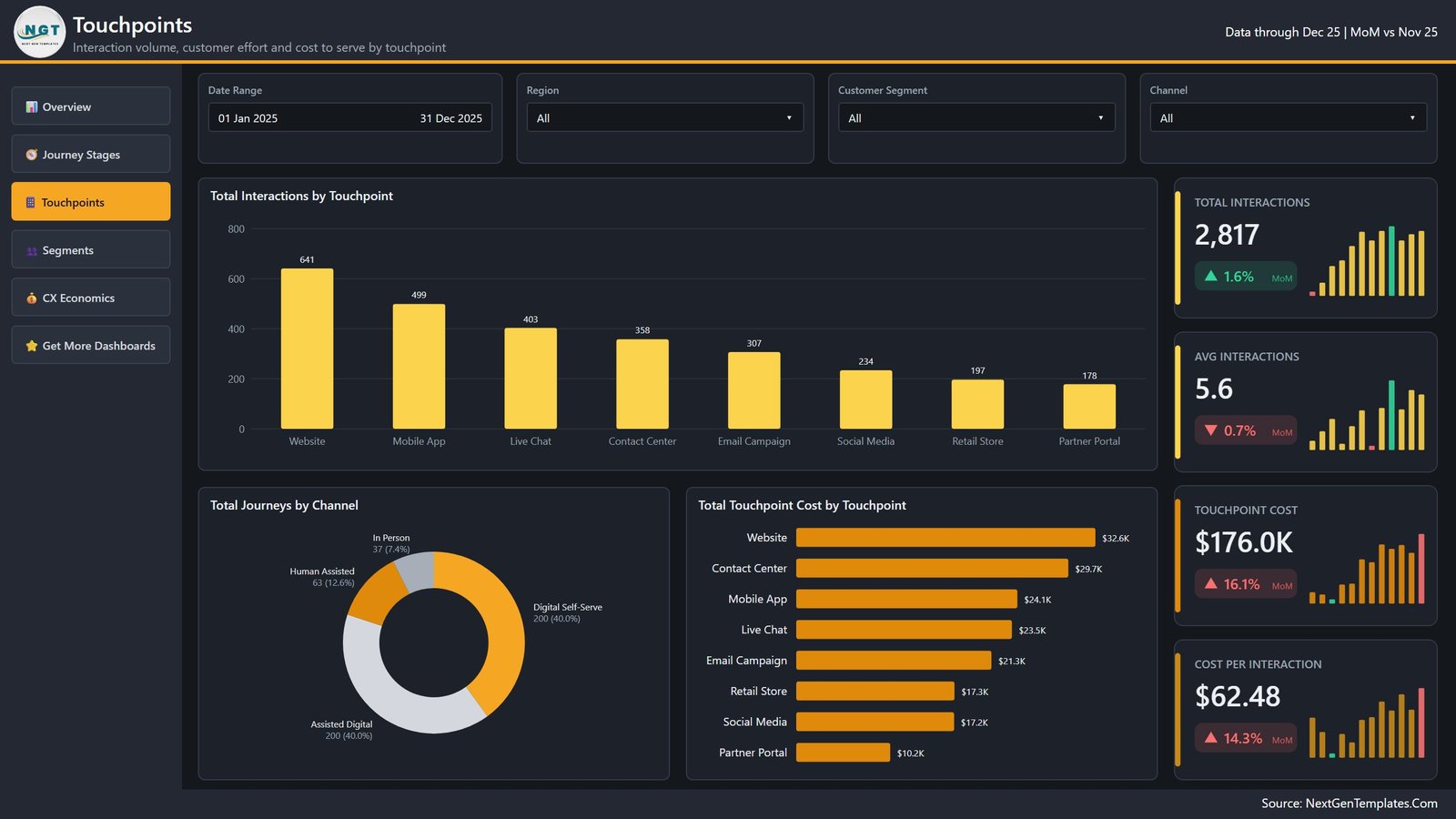
Task: Click the Website bar in interactions chart
Action: coord(307,349)
